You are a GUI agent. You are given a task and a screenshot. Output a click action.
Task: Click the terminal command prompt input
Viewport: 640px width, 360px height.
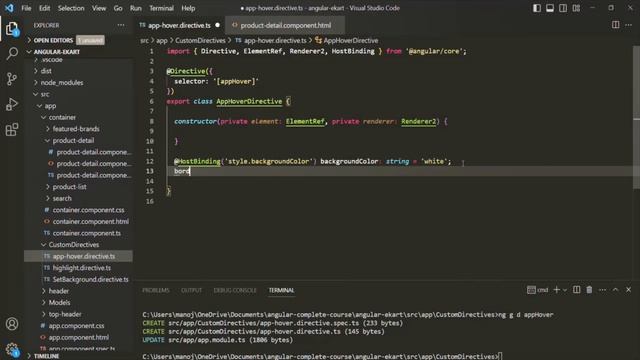coord(501,356)
